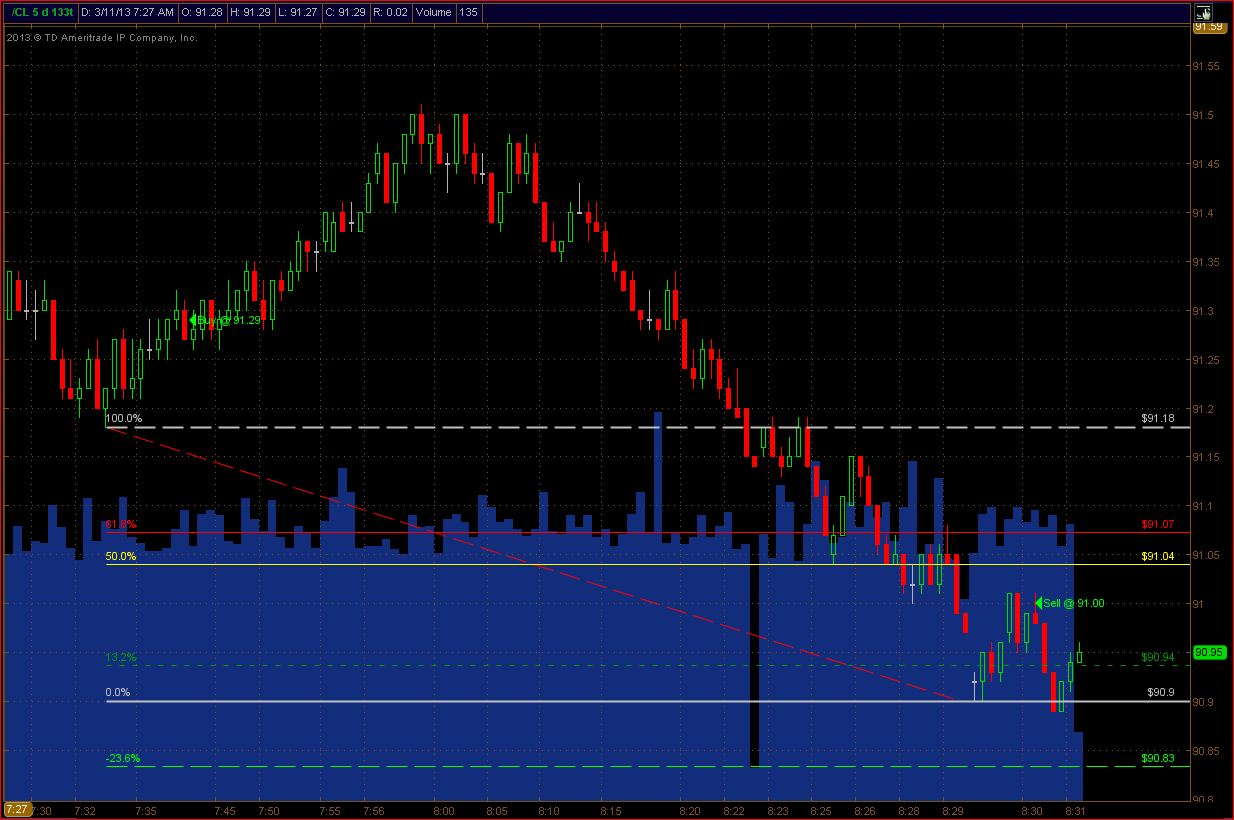Click the 91.5 price axis label

click(x=1203, y=116)
